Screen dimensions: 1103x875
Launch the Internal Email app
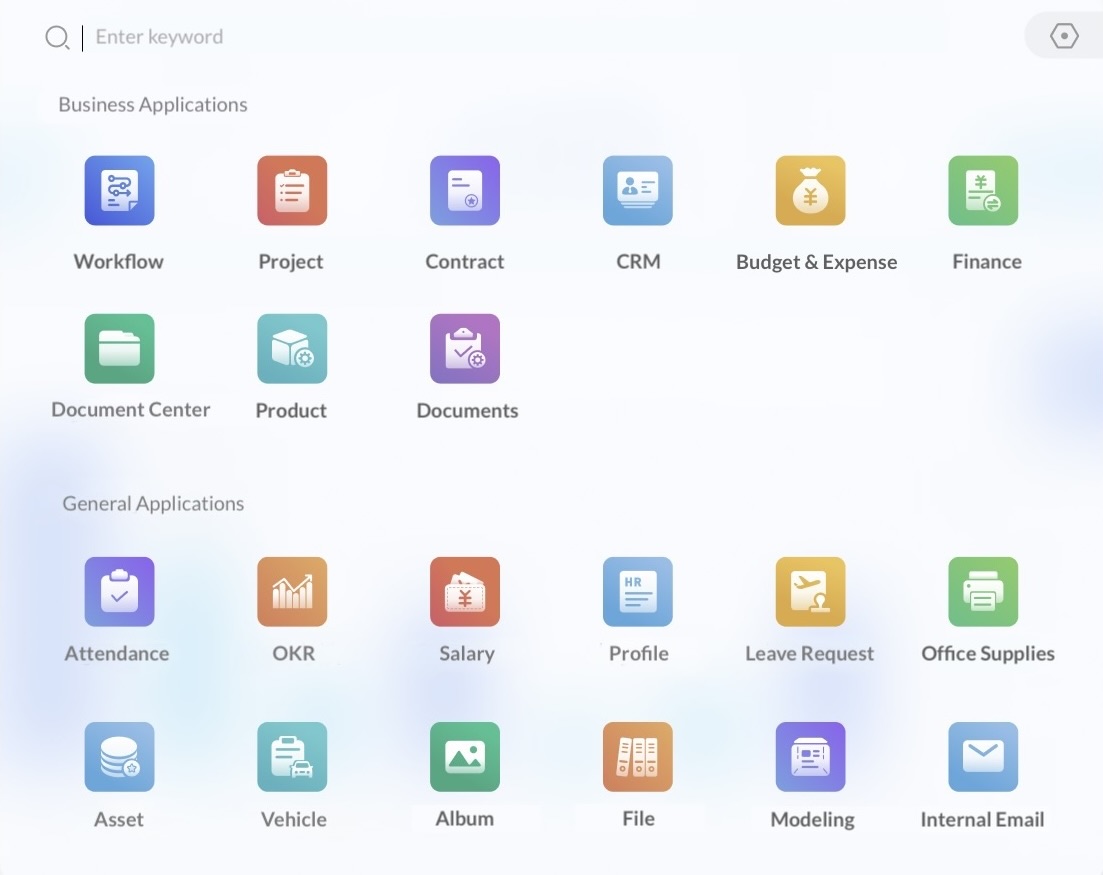[x=983, y=757]
